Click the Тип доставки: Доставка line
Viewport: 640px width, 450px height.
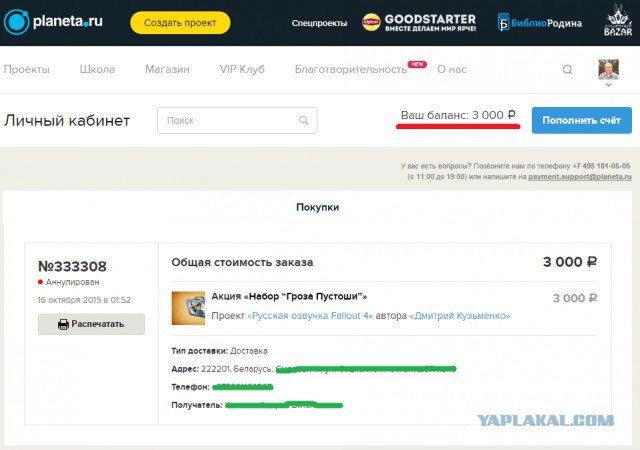point(220,351)
